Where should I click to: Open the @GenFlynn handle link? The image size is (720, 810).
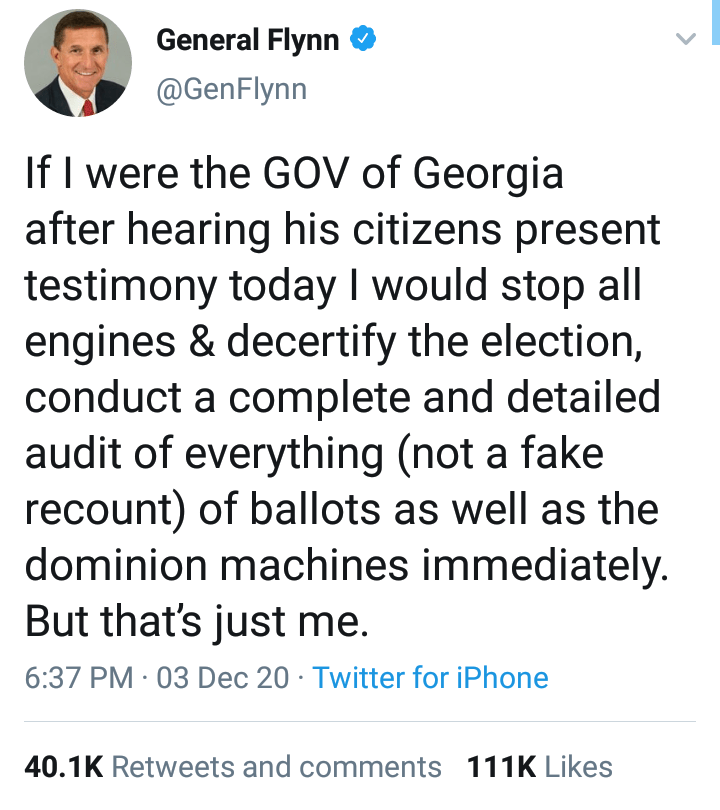232,89
